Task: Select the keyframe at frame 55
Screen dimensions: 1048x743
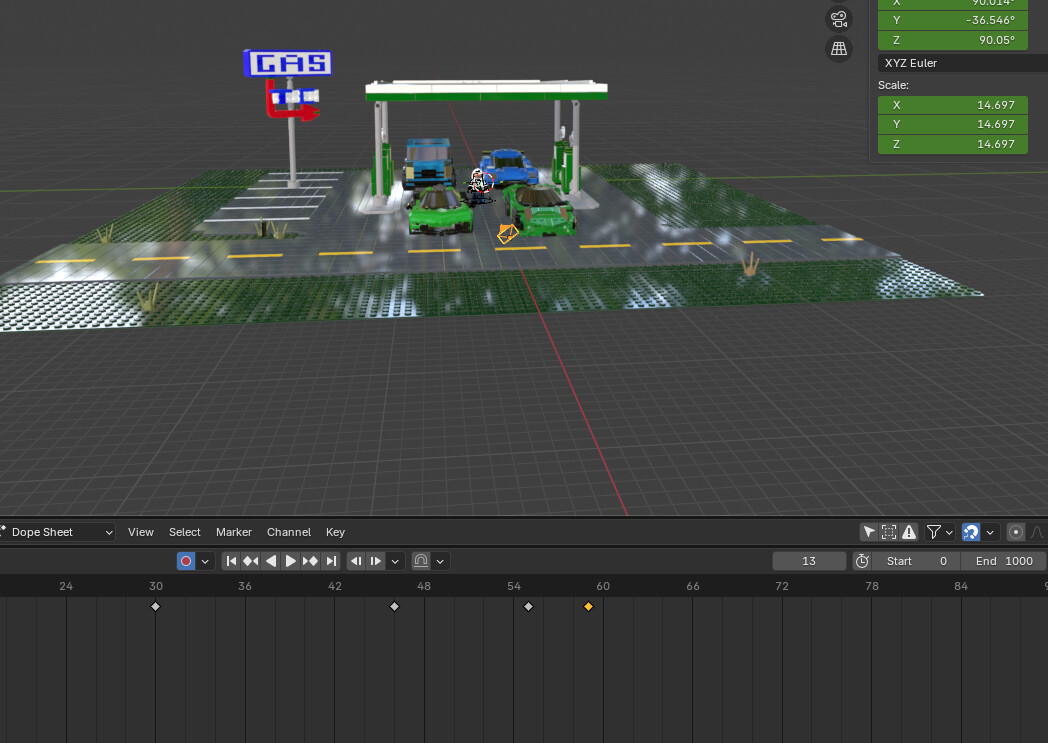Action: [529, 607]
